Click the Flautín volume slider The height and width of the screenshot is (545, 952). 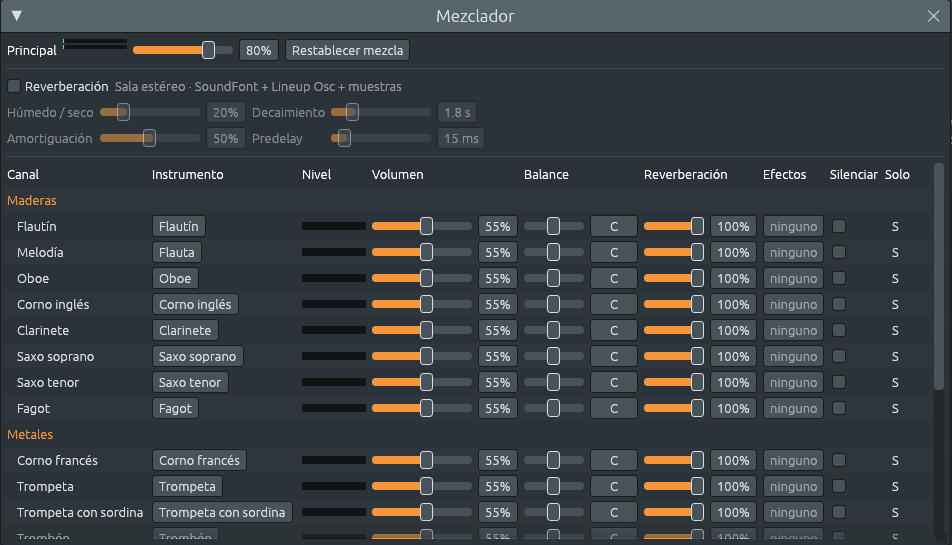[x=421, y=226]
